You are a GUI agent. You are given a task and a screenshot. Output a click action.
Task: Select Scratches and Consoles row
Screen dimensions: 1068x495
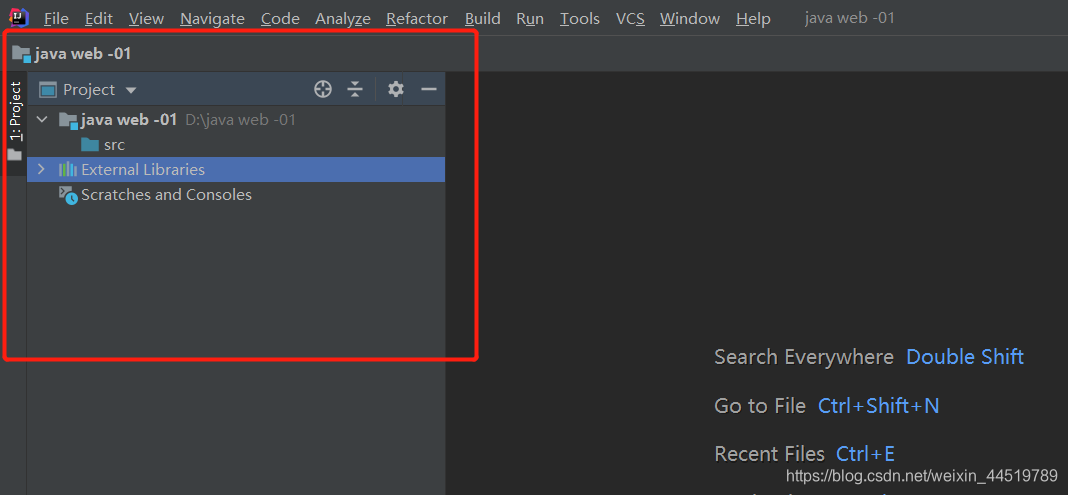(236, 195)
